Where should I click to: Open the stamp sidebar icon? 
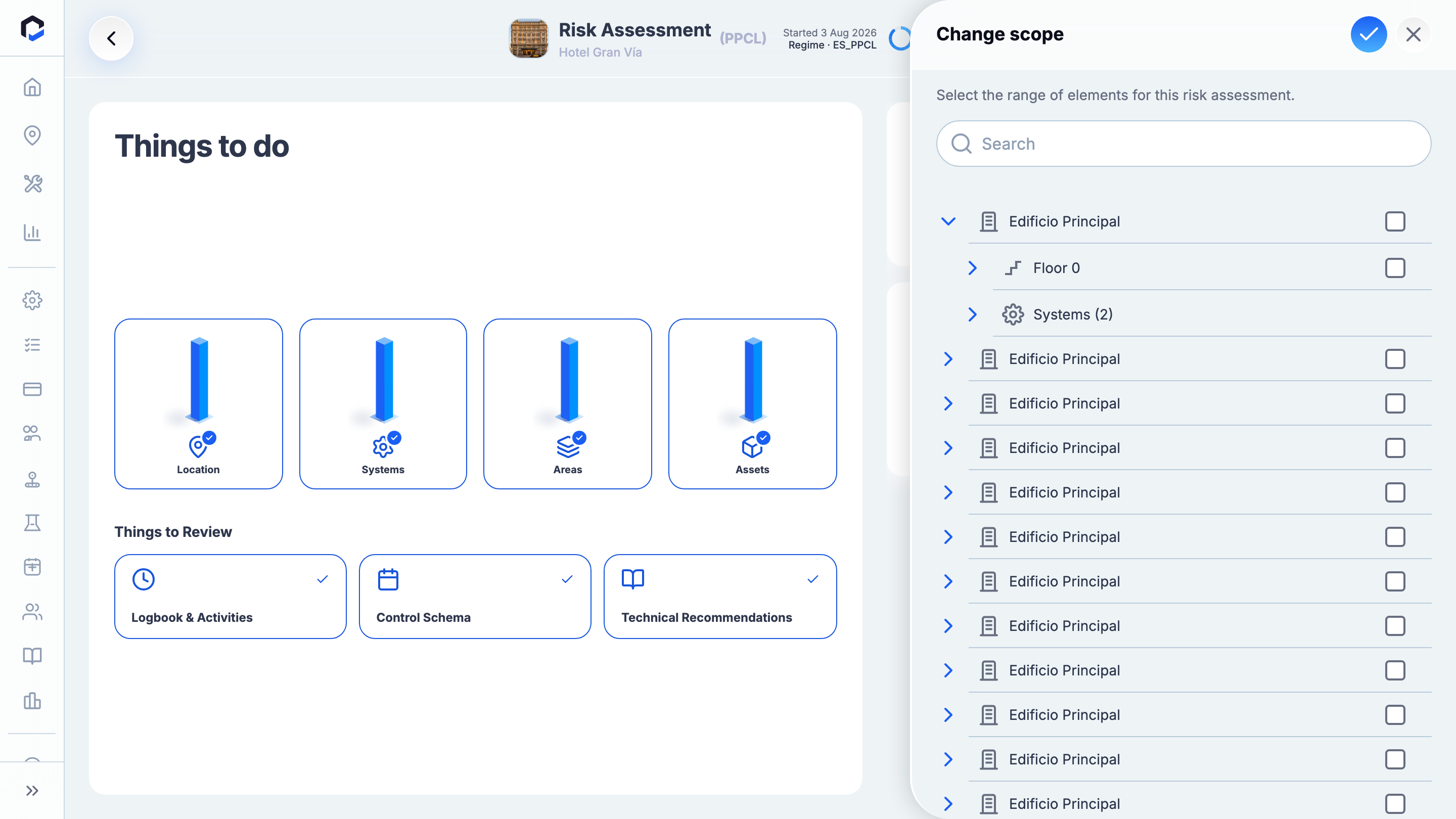[32, 479]
